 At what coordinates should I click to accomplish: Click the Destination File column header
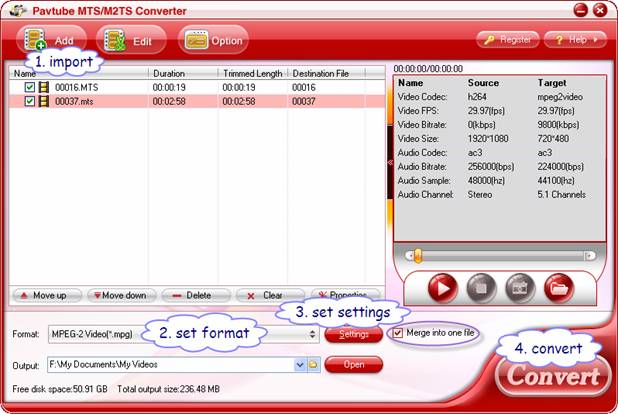327,73
